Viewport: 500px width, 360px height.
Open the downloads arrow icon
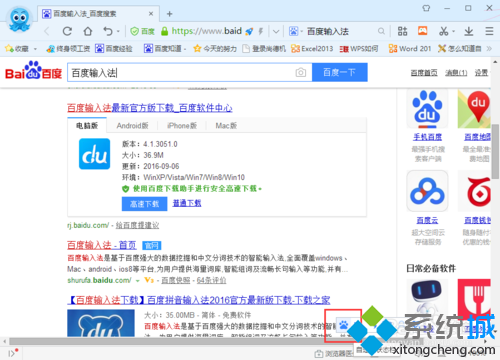469,31
